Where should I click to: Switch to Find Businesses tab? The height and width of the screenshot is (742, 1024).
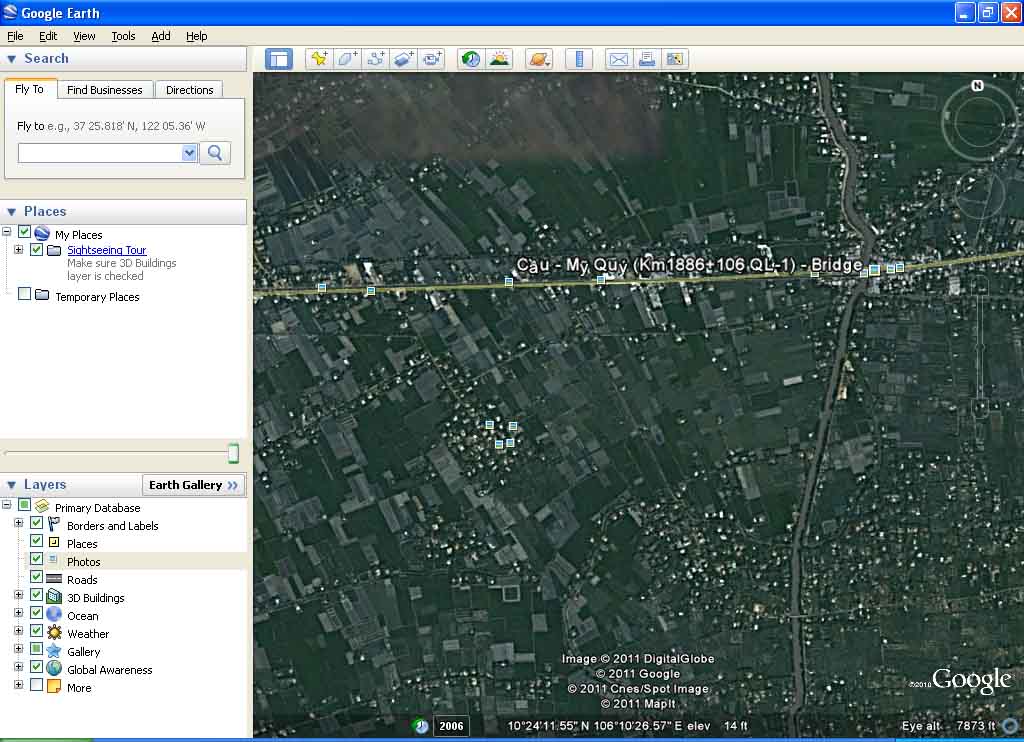pyautogui.click(x=104, y=89)
